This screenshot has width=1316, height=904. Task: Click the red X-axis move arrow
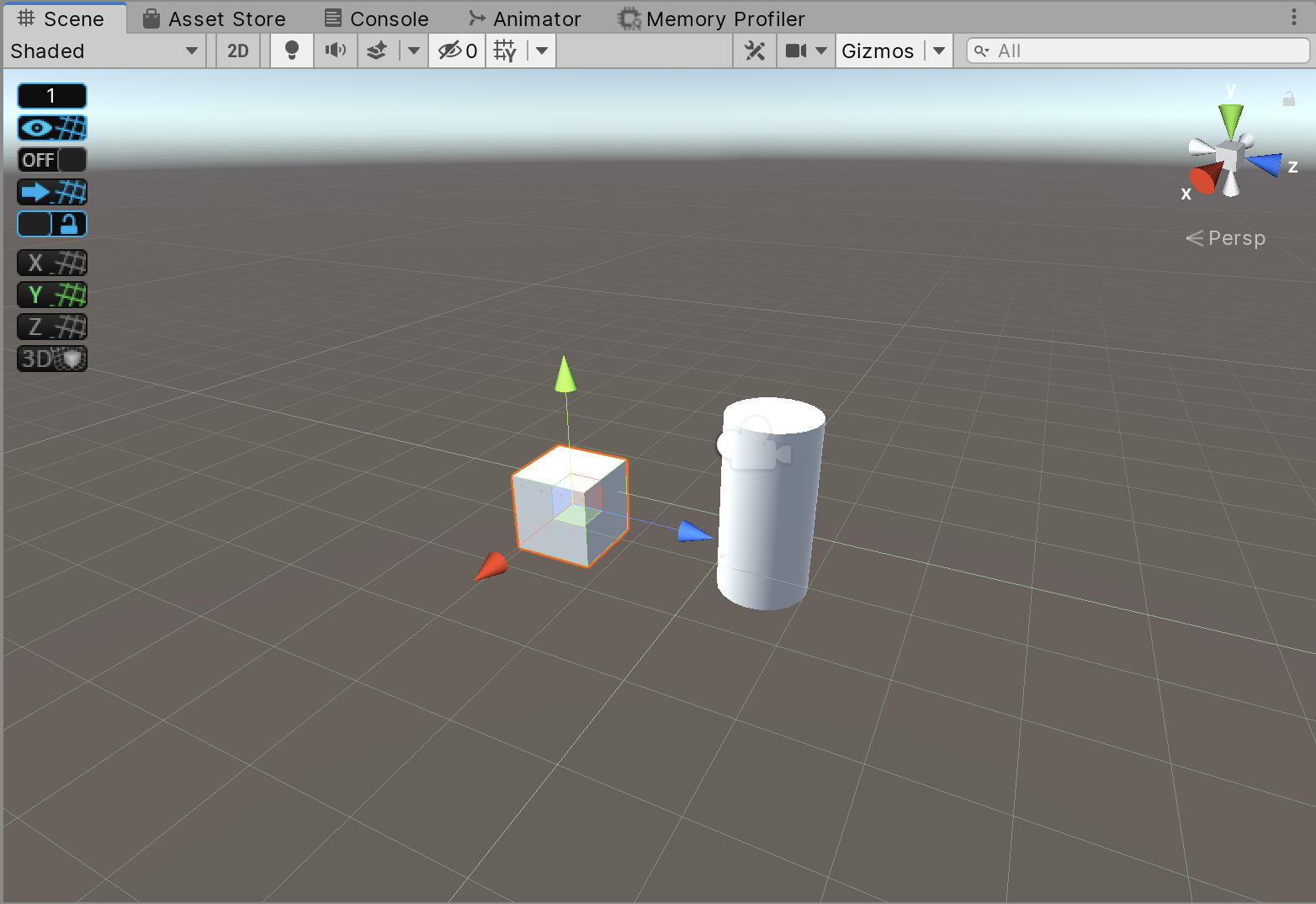coord(491,566)
